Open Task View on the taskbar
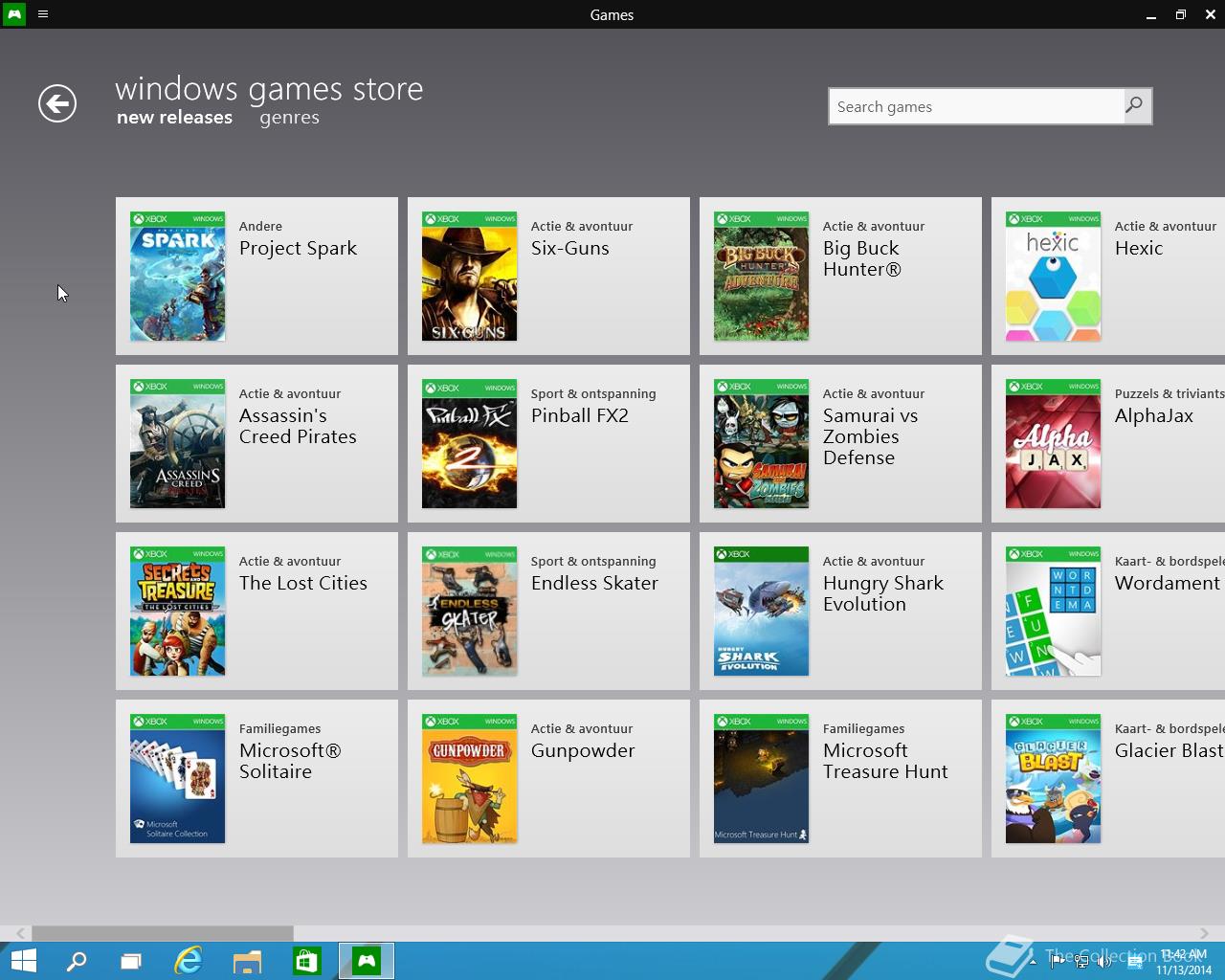Screen dimensions: 1225x980 [130, 961]
